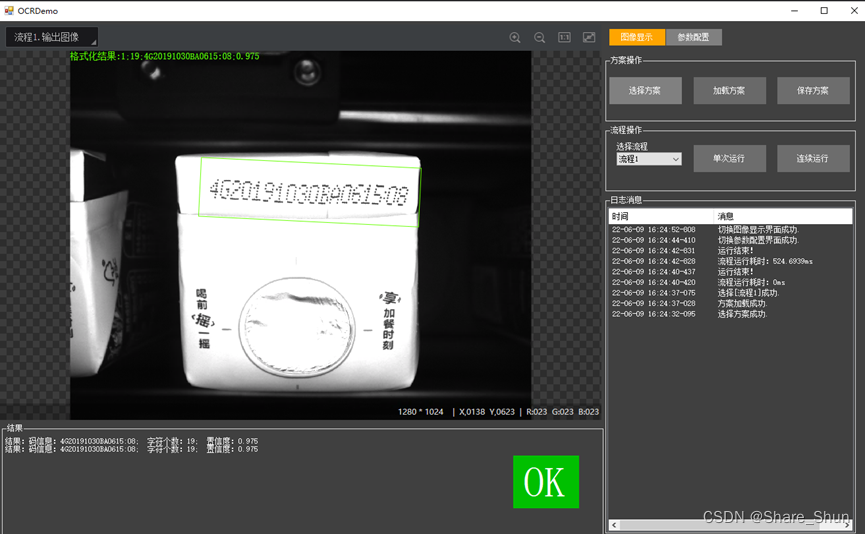The image size is (865, 534).
Task: Click first result line in 结果 panel
Action: (x=131, y=441)
